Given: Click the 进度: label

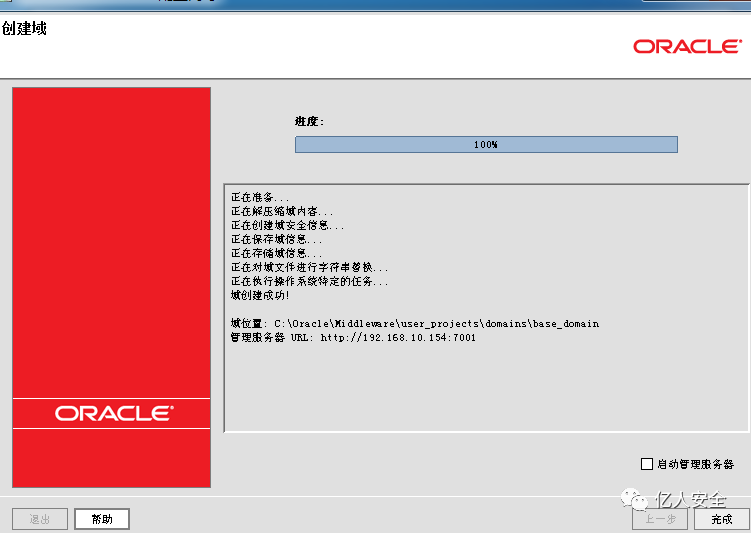Looking at the screenshot, I should (309, 122).
